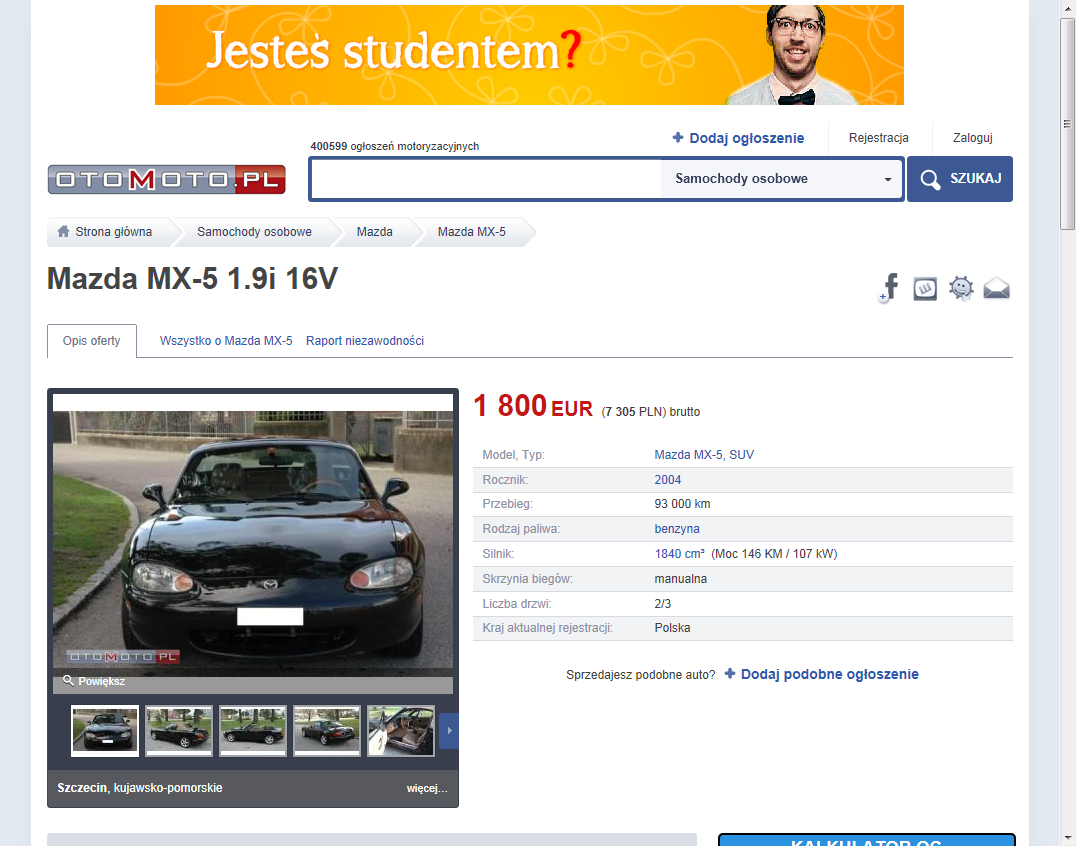Screen dimensions: 1076x846
Task: Click the Blip smiley share icon
Action: [961, 289]
